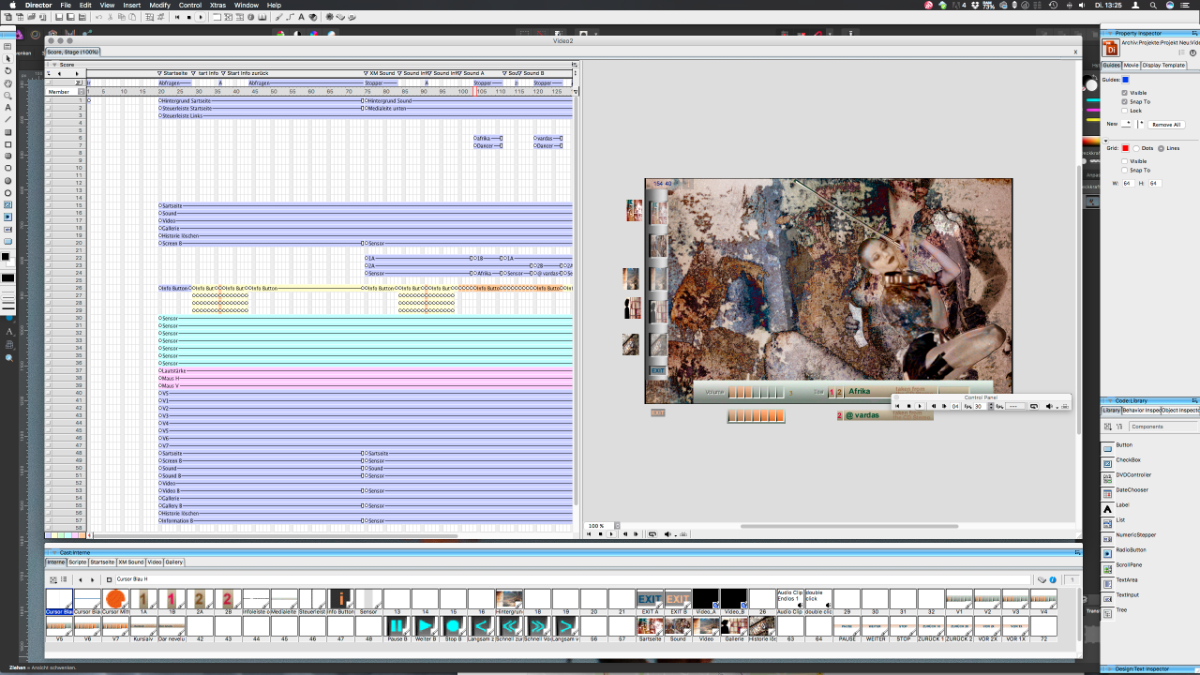Image resolution: width=1200 pixels, height=675 pixels.
Task: Choose the ScrollPane component icon
Action: pos(1107,567)
